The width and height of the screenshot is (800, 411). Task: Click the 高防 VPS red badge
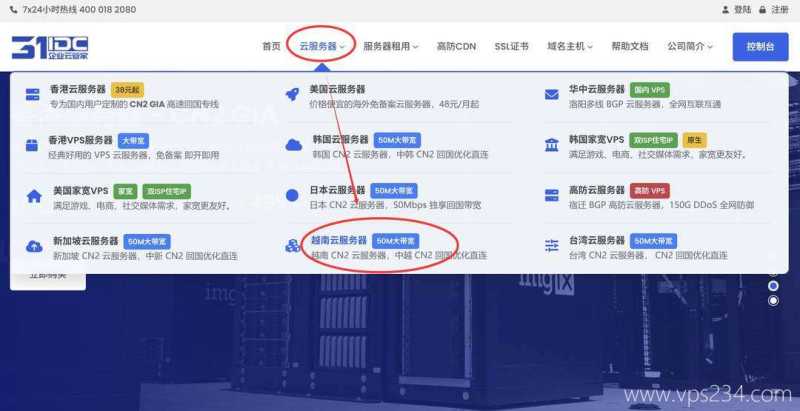[650, 191]
